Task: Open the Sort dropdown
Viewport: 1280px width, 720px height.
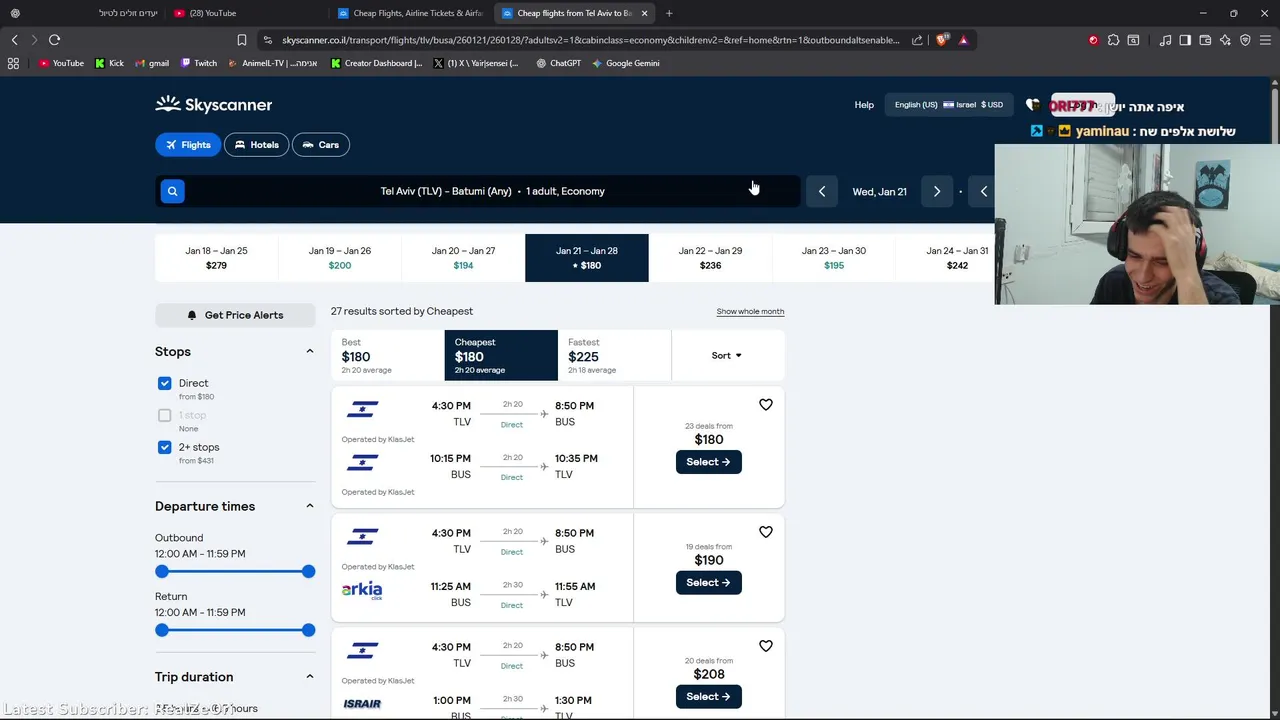Action: (727, 355)
